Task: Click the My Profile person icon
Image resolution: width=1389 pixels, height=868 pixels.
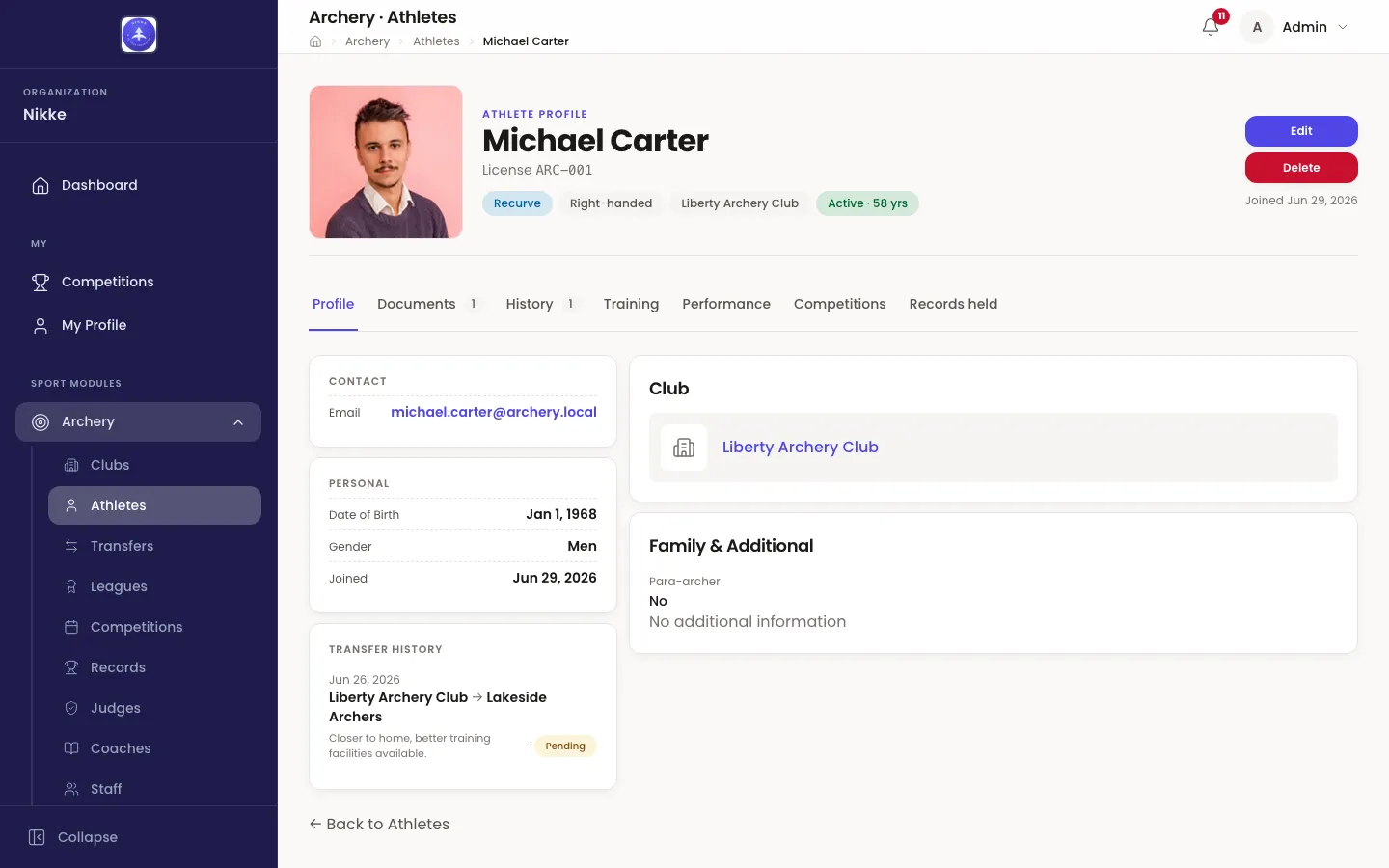Action: point(41,325)
